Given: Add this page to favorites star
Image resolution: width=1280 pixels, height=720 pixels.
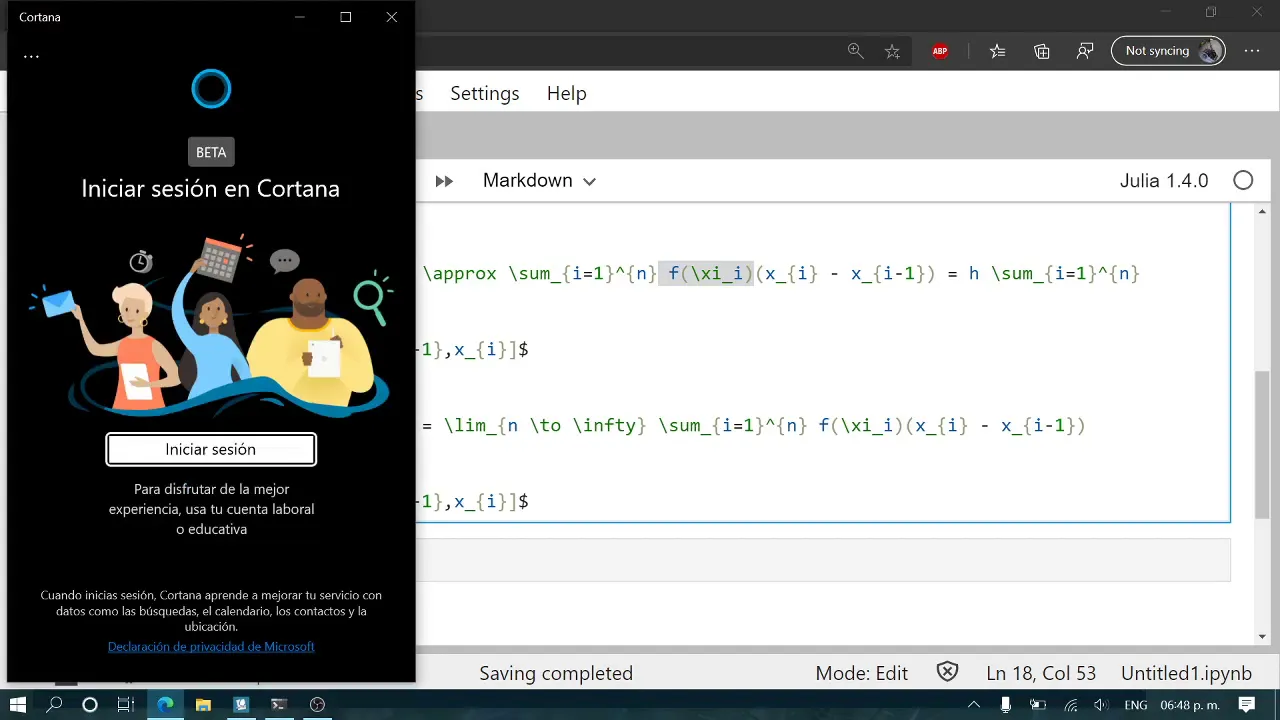Looking at the screenshot, I should 892,51.
